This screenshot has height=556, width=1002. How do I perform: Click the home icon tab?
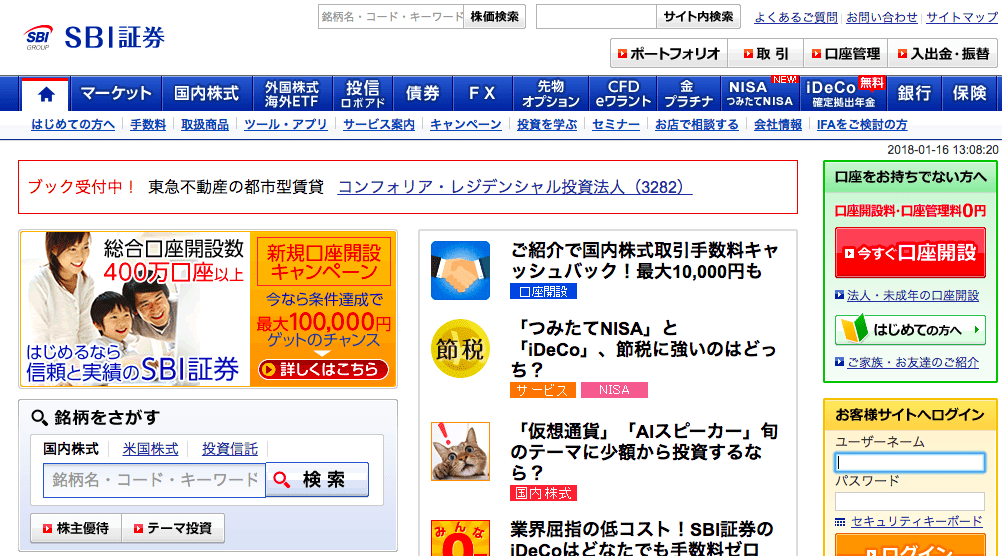click(45, 95)
